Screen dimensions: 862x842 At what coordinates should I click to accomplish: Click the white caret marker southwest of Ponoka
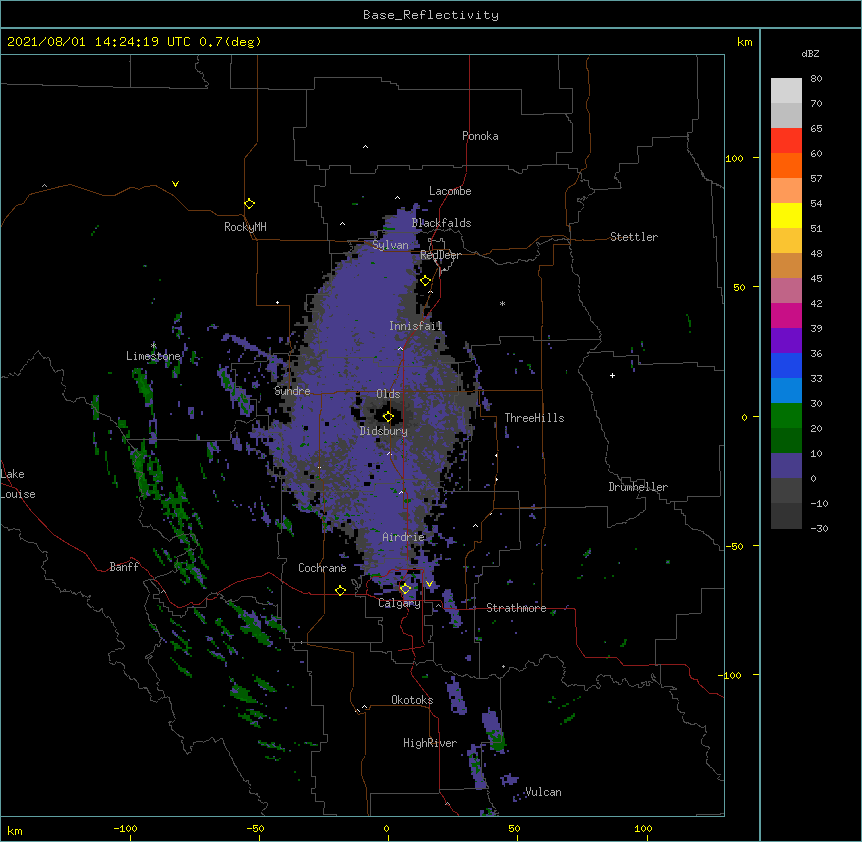click(x=366, y=147)
